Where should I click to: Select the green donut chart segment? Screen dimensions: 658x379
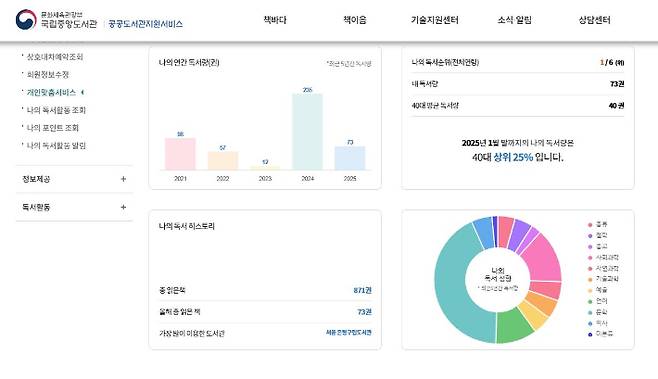pyautogui.click(x=513, y=326)
